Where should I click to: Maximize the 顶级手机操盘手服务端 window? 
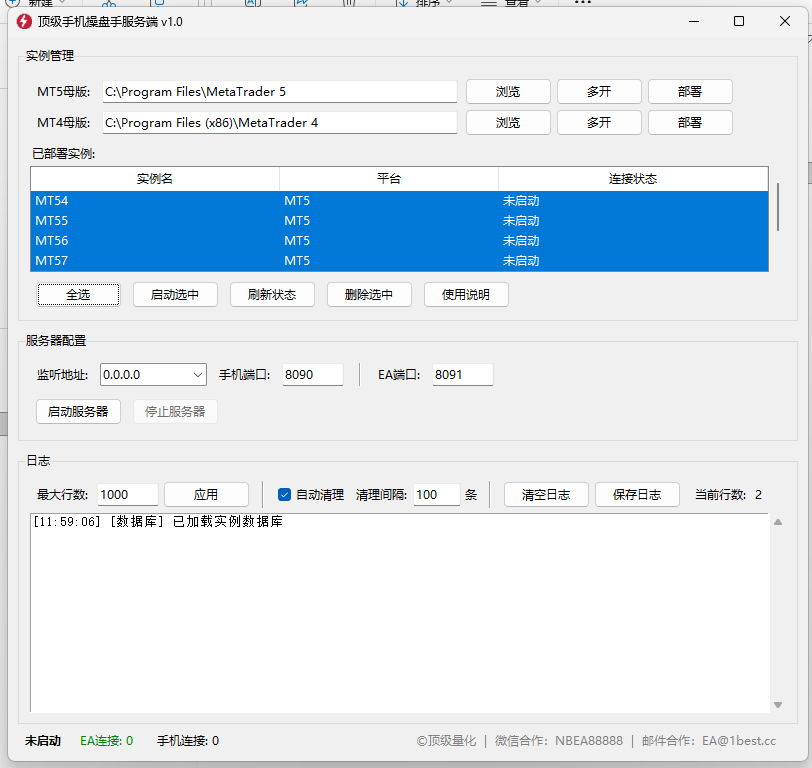739,21
